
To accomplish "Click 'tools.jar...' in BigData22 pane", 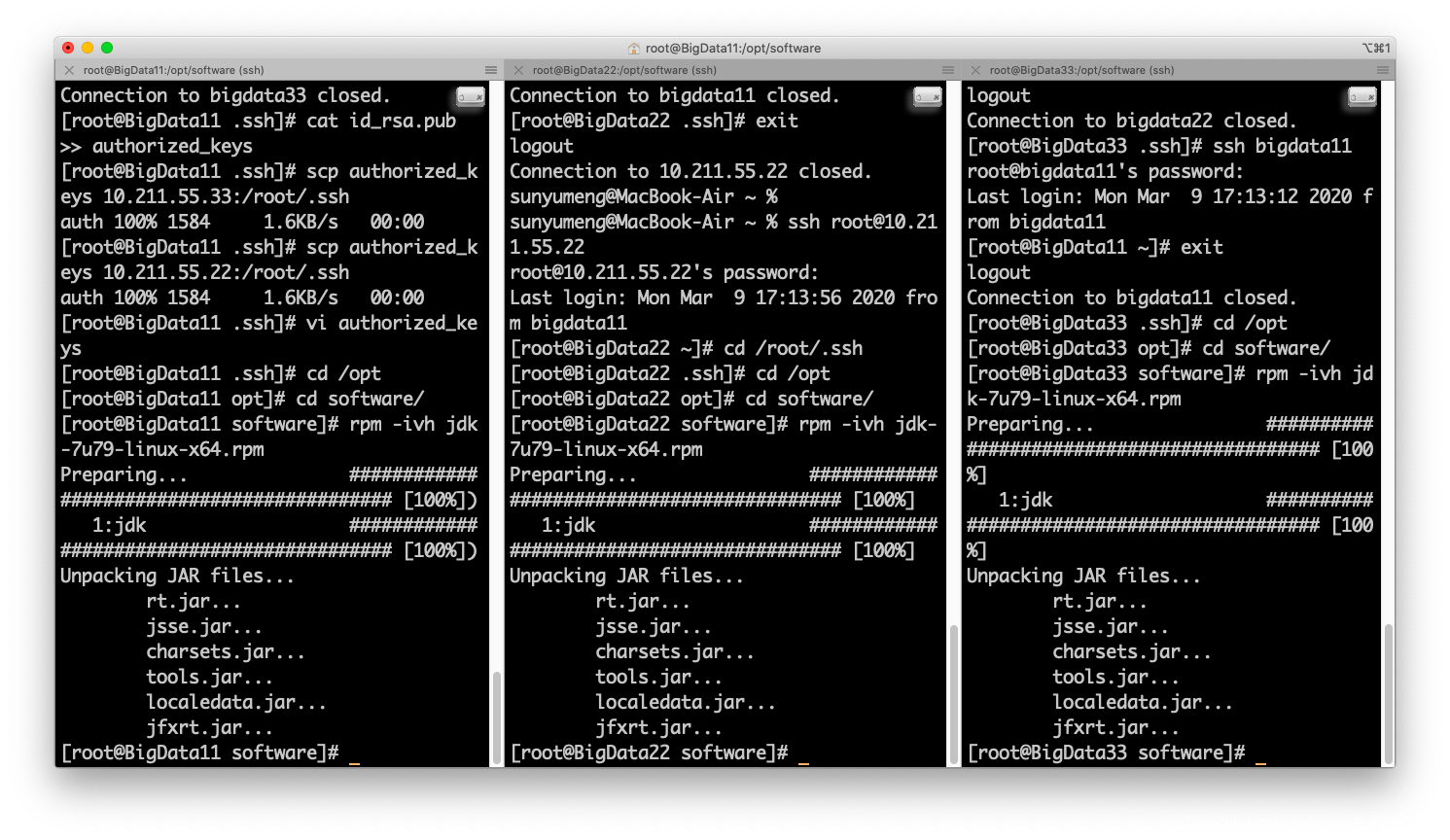I will tap(658, 677).
